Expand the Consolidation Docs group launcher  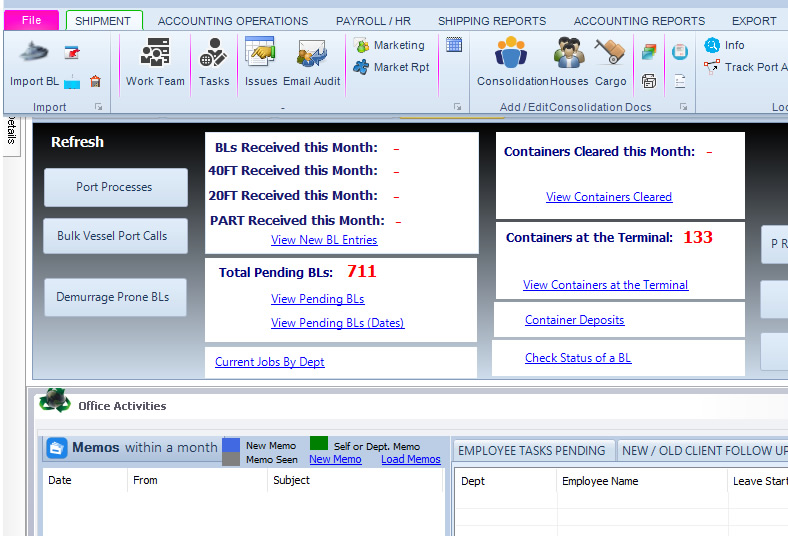click(x=684, y=107)
